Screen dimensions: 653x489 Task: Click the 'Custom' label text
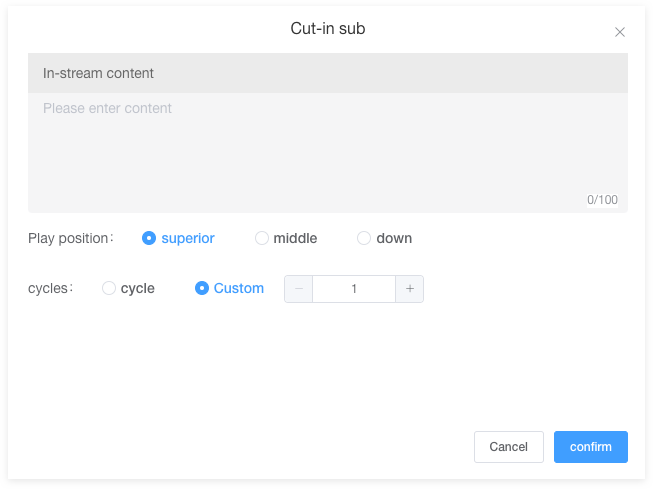tap(239, 288)
